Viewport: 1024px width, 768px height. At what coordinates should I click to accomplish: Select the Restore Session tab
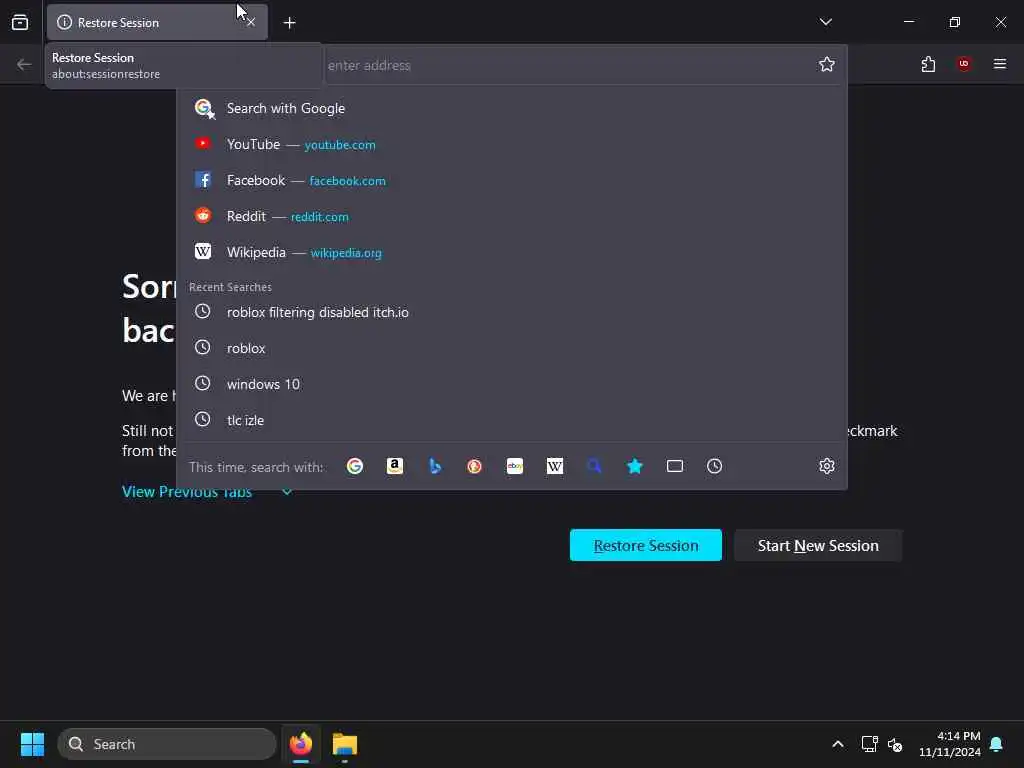coord(157,23)
